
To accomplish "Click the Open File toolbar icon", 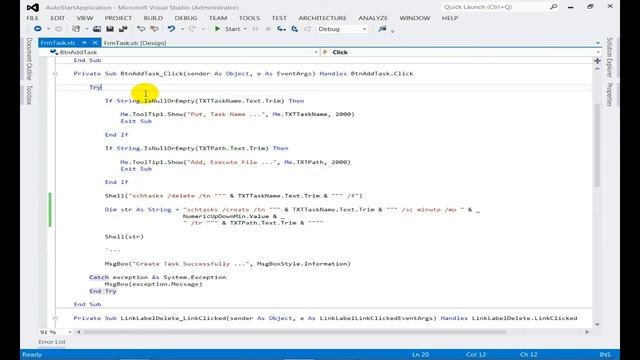I will [97, 29].
